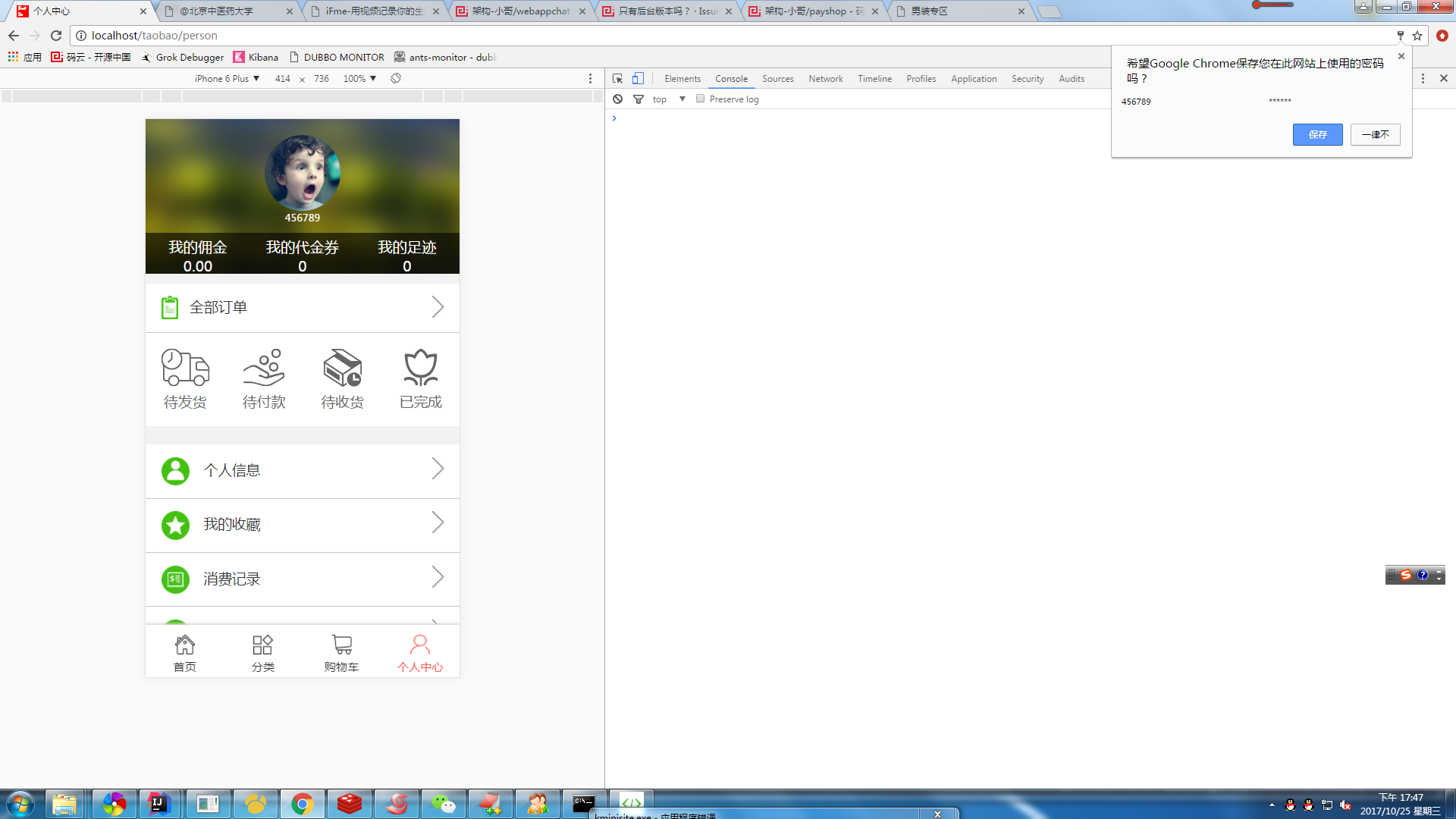Screen dimensions: 1456x819
Task: Click the 待发货 truck icon
Action: (185, 368)
